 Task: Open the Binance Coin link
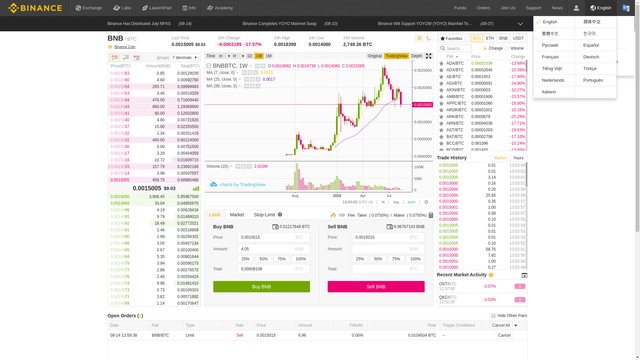[x=124, y=47]
